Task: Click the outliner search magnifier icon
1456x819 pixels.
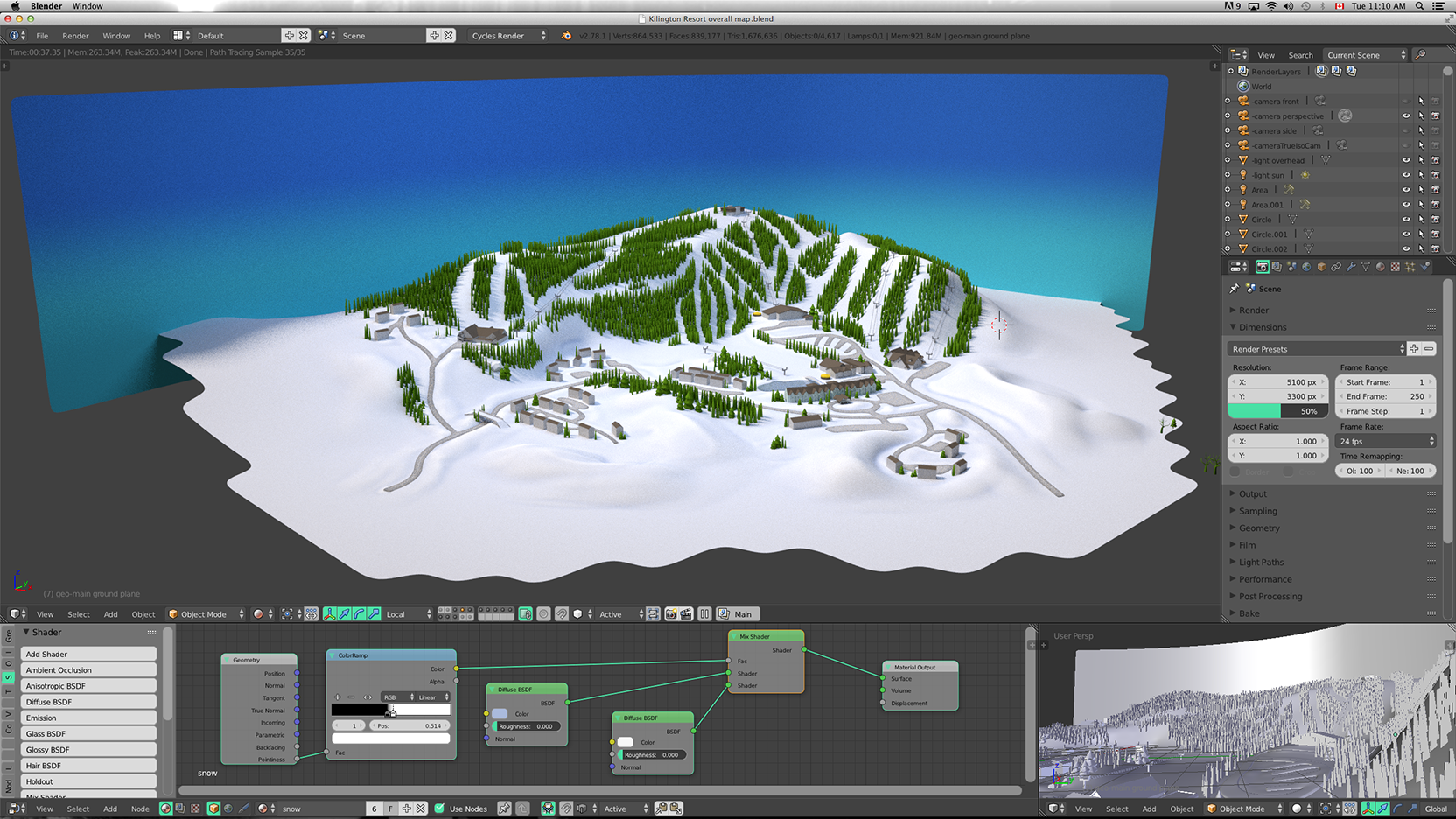Action: click(x=1420, y=55)
